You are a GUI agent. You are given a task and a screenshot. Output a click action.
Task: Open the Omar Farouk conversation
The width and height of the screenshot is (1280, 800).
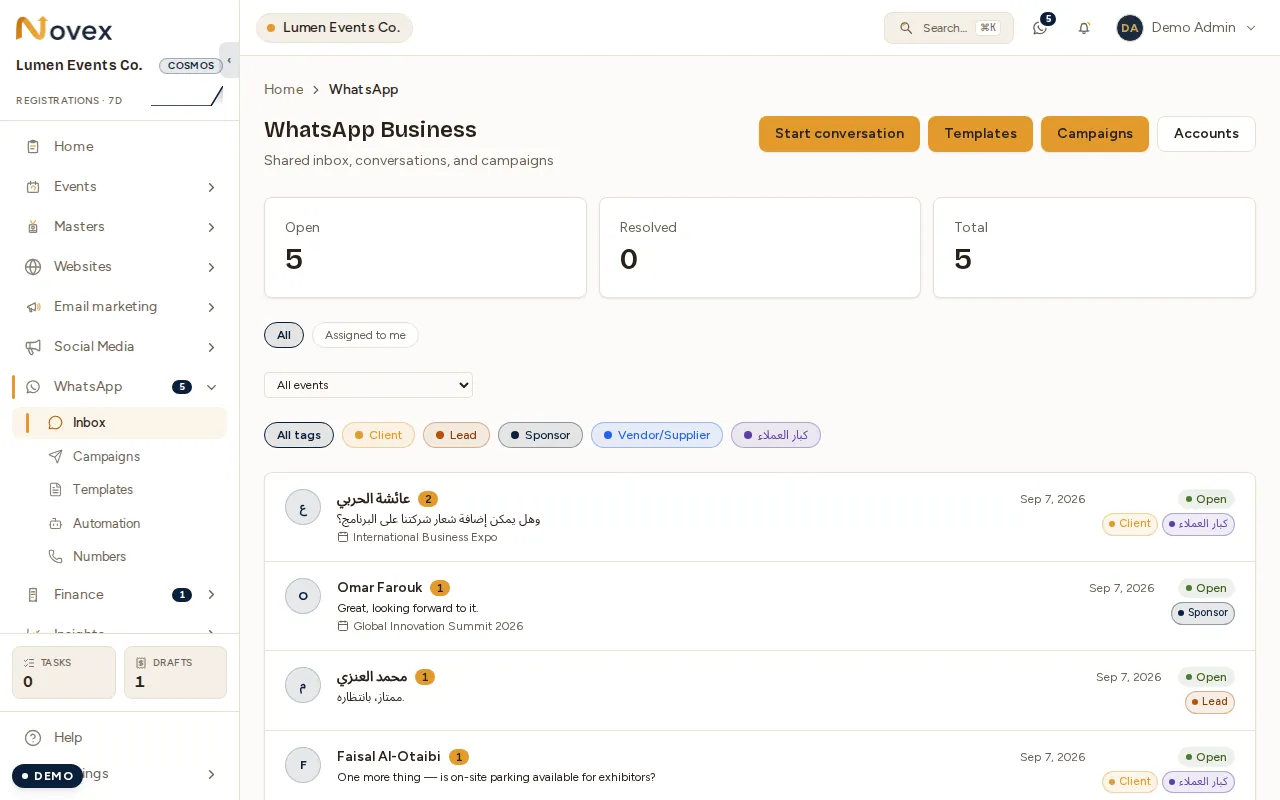760,606
